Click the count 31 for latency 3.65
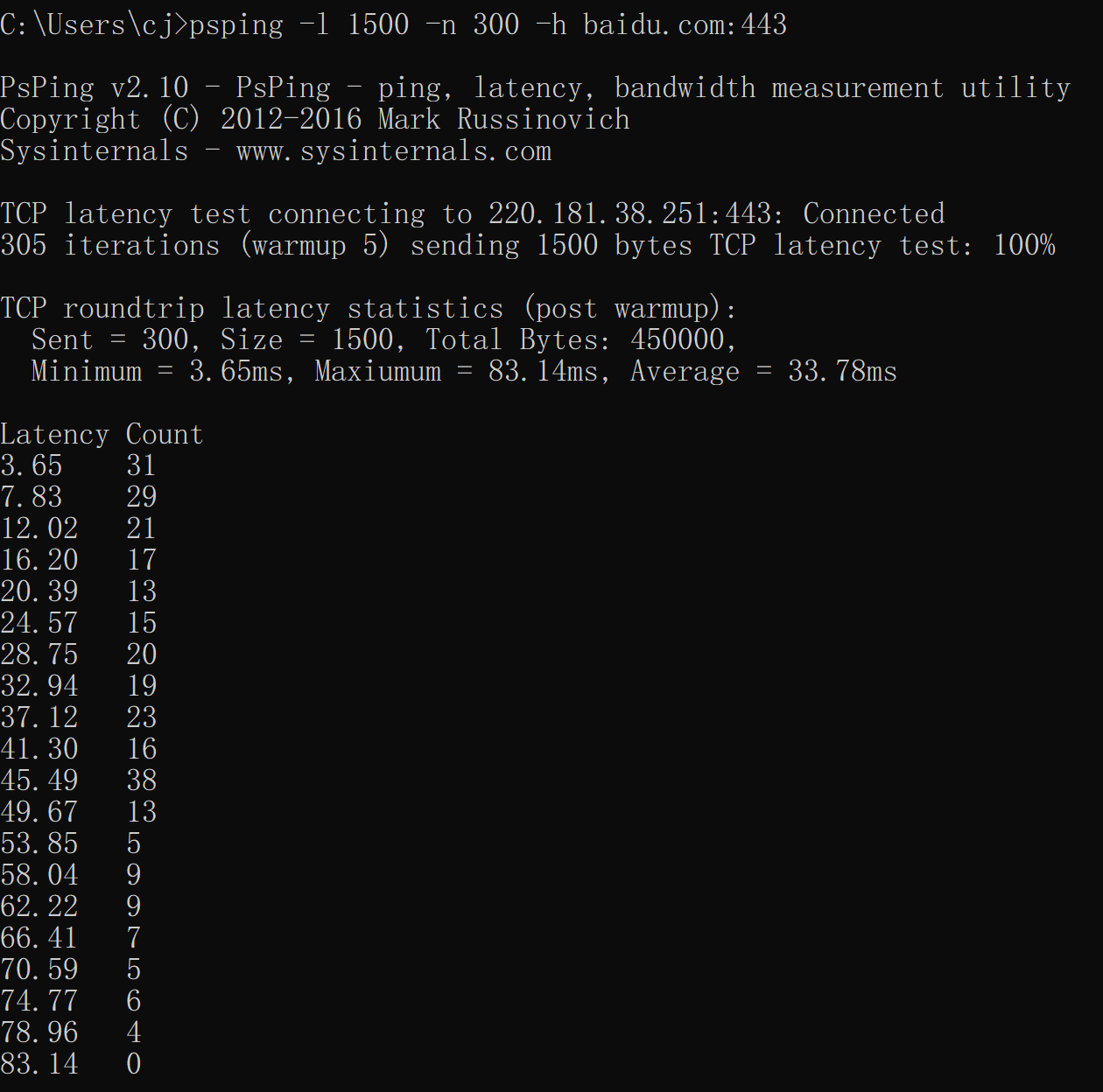 pos(142,465)
